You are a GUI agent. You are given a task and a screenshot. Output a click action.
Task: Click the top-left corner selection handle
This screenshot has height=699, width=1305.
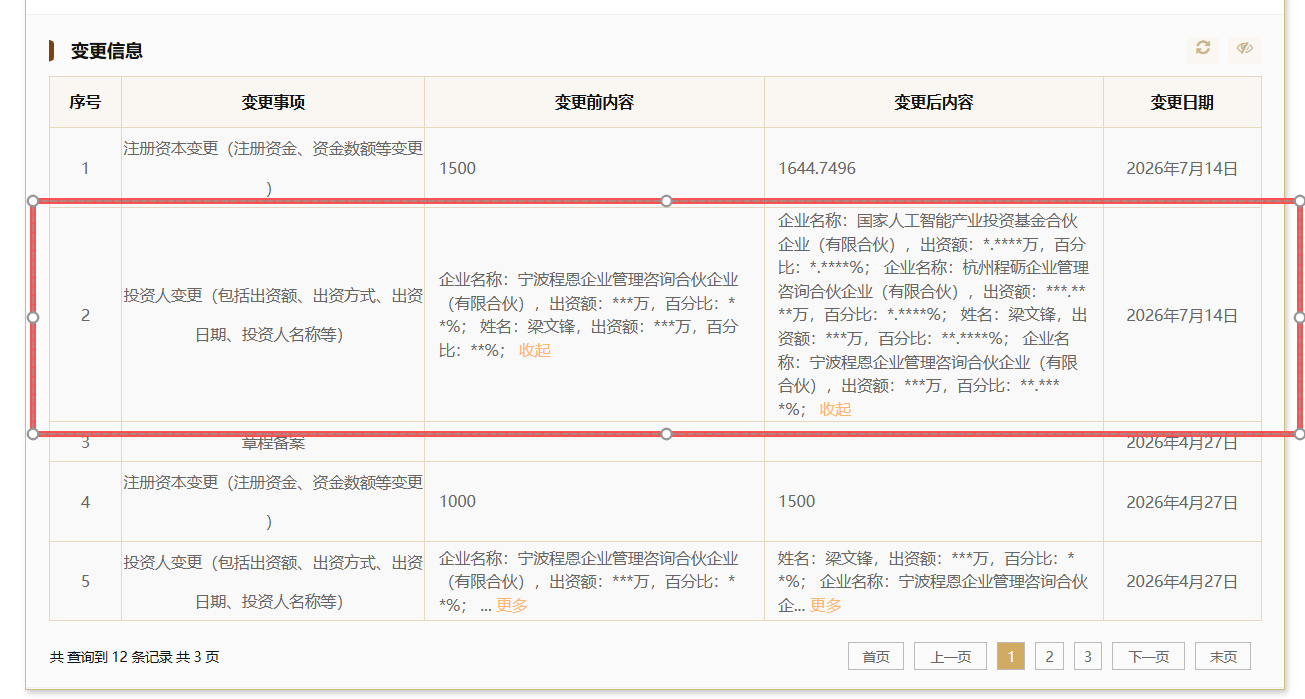33,201
